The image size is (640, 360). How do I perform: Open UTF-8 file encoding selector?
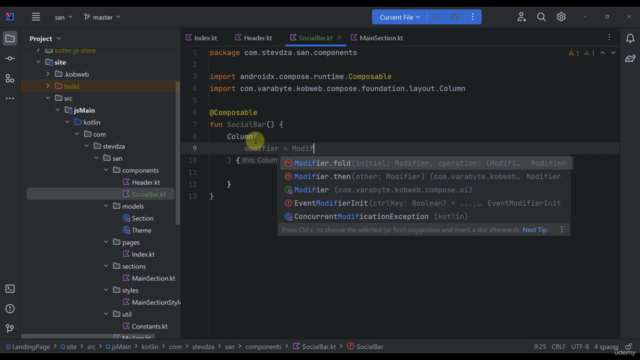point(580,347)
